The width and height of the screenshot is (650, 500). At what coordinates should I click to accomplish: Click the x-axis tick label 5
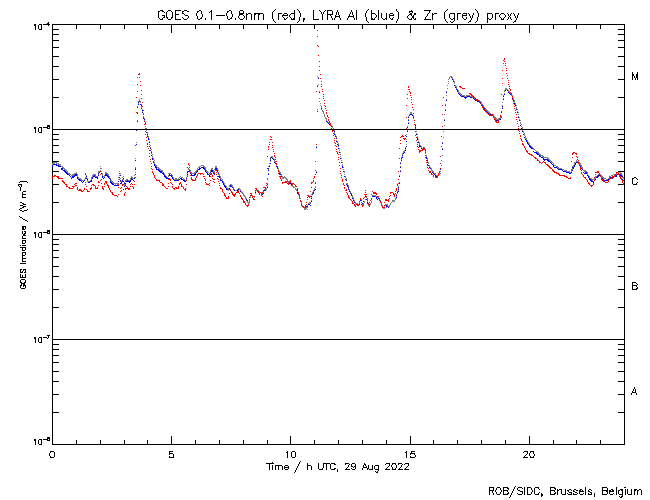[171, 454]
